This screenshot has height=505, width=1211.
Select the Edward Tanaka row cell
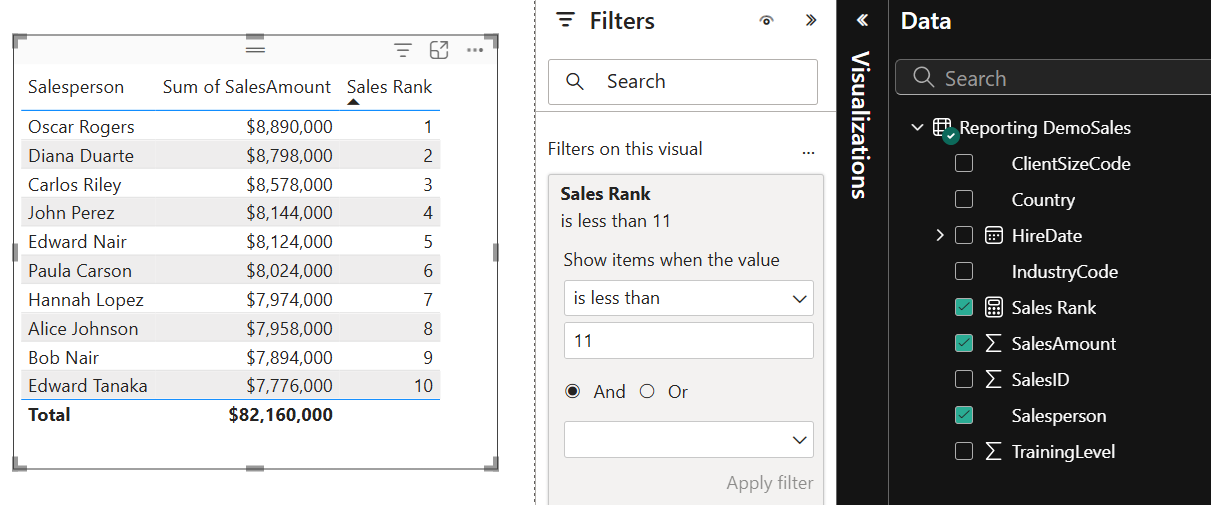pyautogui.click(x=88, y=386)
